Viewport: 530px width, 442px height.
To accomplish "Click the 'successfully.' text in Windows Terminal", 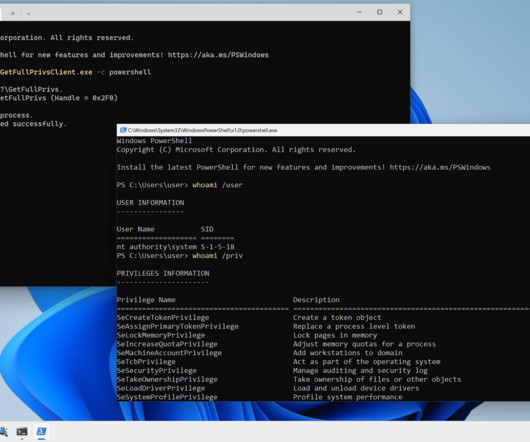I will pyautogui.click(x=40, y=124).
